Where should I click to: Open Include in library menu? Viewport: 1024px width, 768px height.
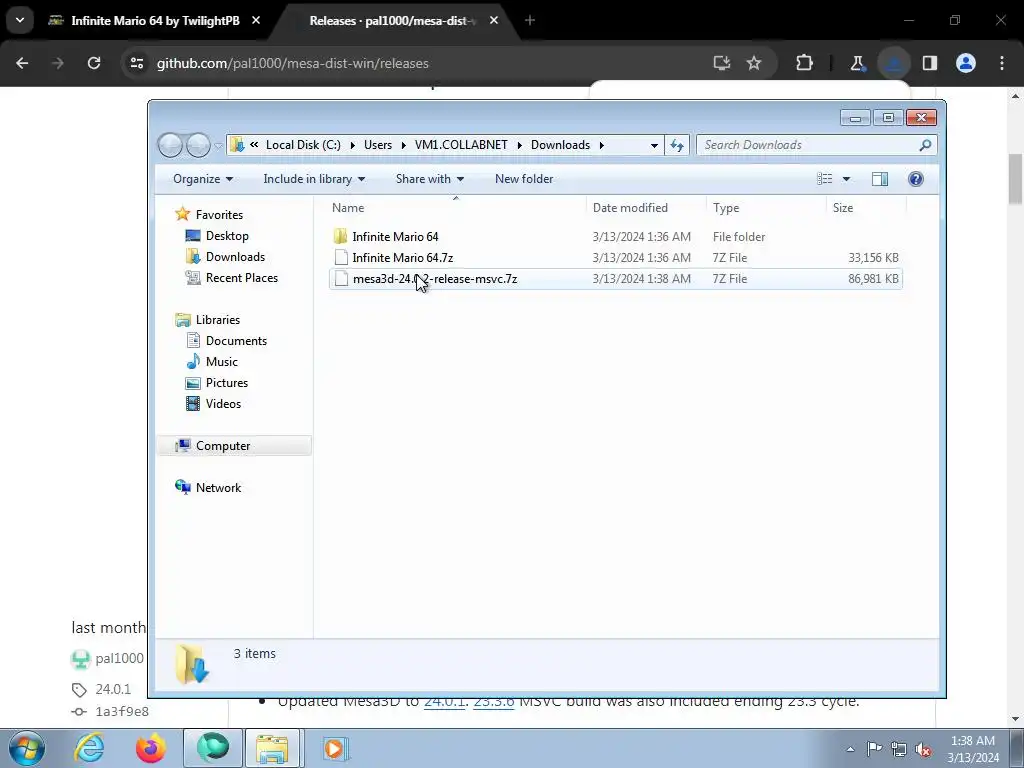[x=314, y=179]
